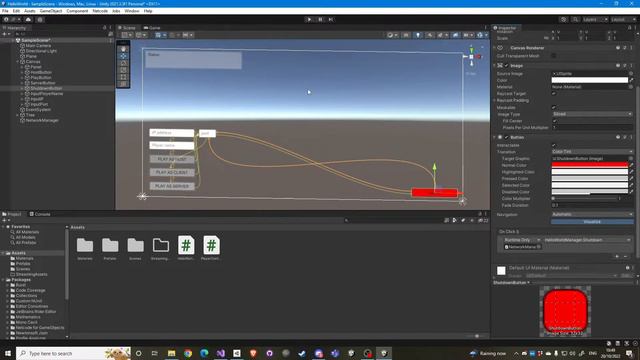Select the Move tool in scene toolbar
Viewport: 640px width, 360px height.
(124, 56)
